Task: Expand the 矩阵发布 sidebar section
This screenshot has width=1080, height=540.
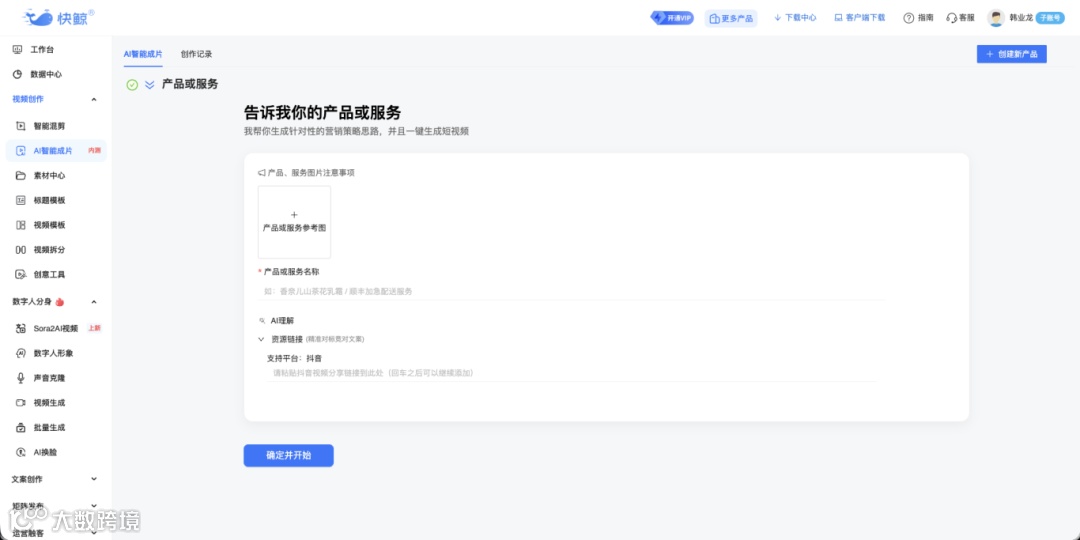Action: [94, 506]
